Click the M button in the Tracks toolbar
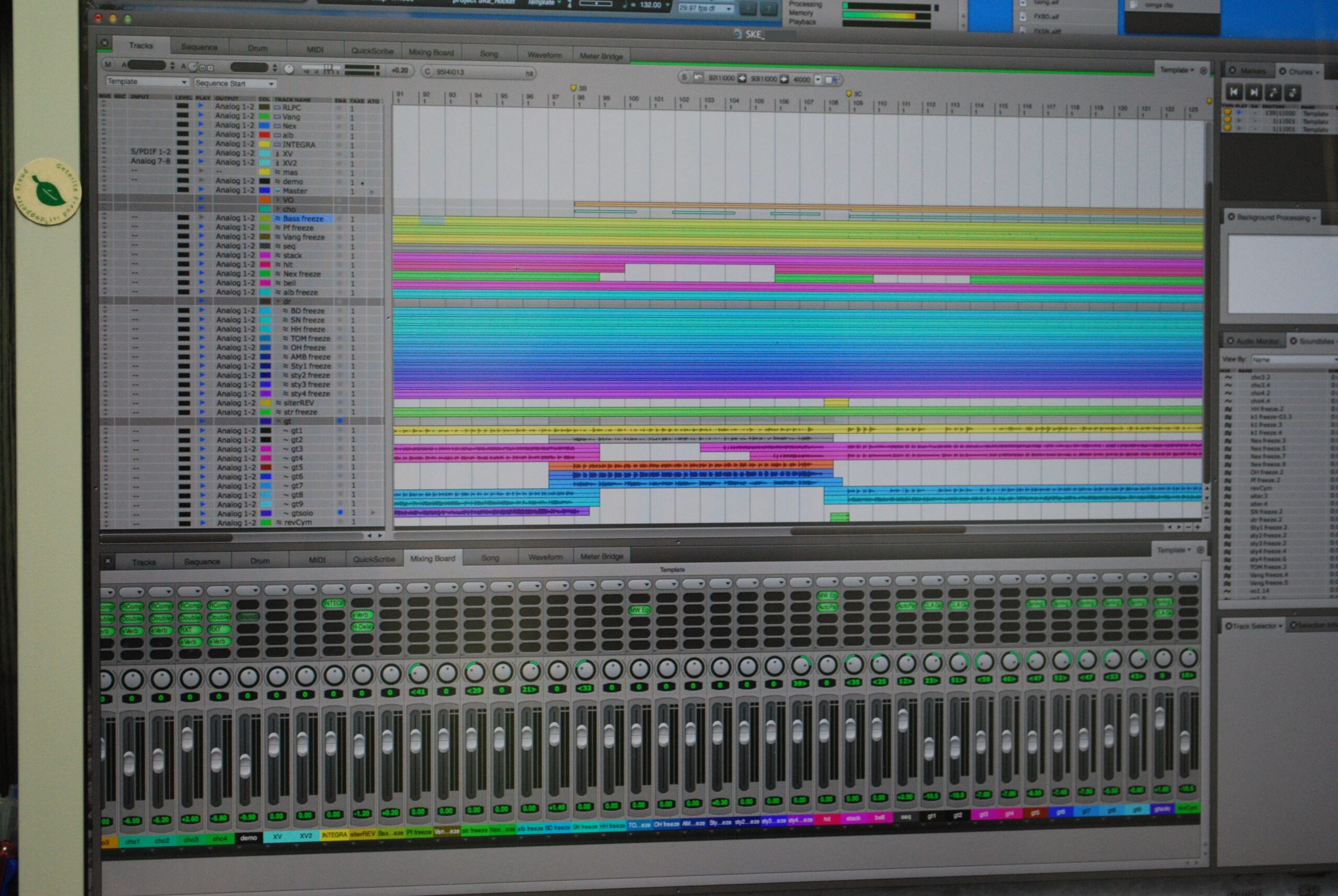Screen dimensions: 1338x896 click(108, 65)
